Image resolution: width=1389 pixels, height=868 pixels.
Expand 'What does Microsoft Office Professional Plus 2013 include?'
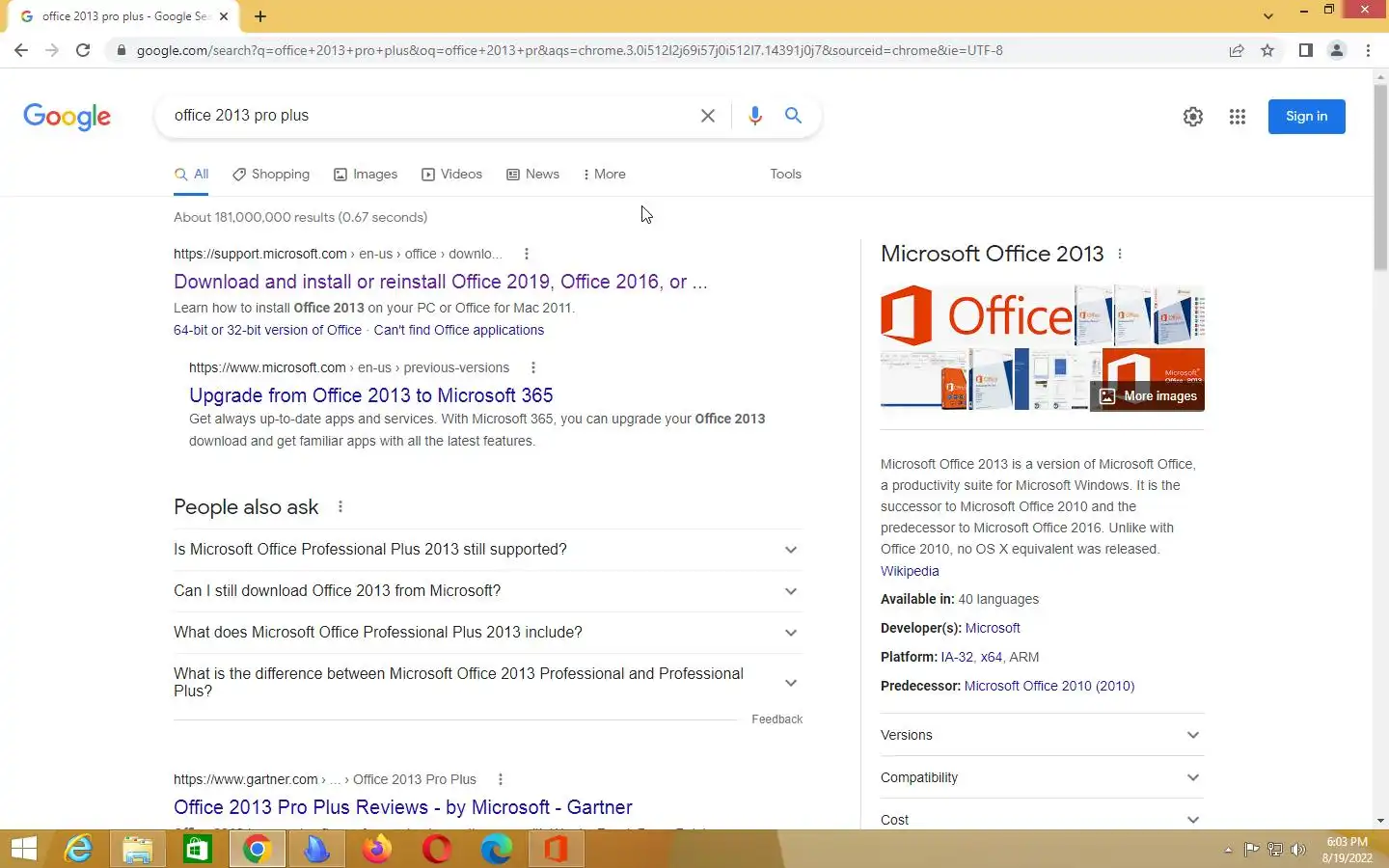(487, 633)
